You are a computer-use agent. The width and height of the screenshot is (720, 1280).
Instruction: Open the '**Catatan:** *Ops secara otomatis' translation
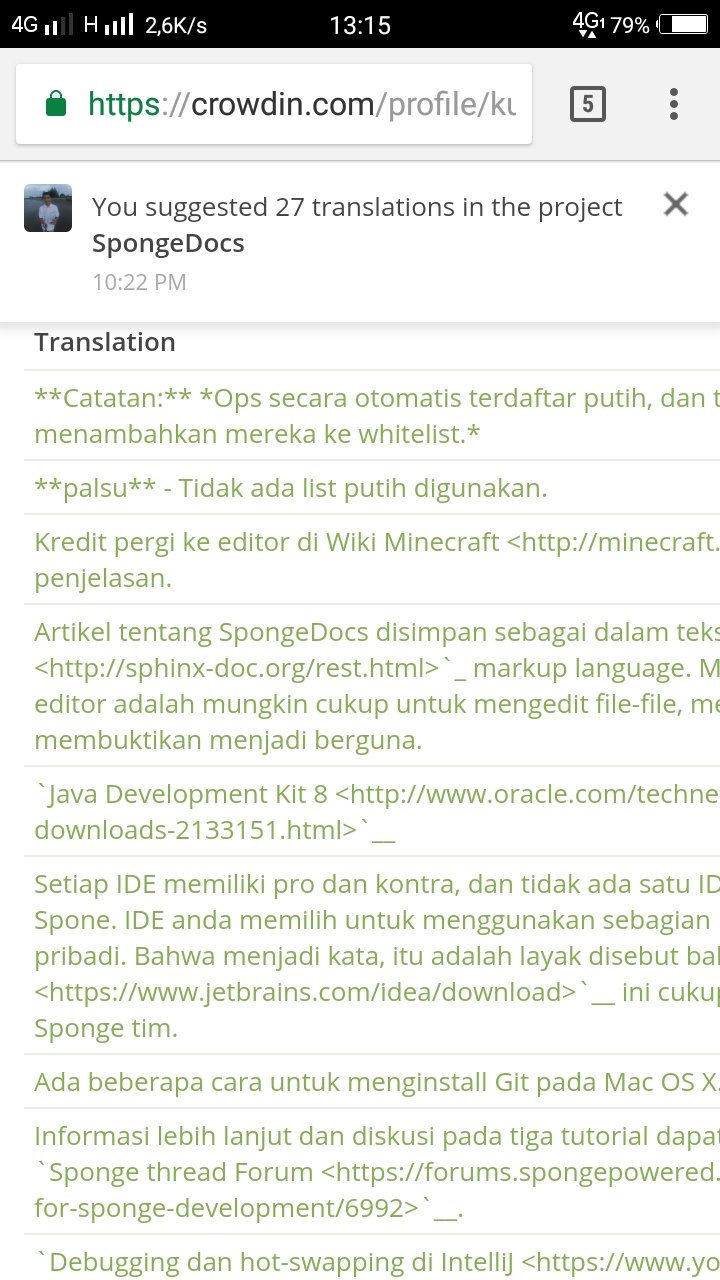(372, 416)
